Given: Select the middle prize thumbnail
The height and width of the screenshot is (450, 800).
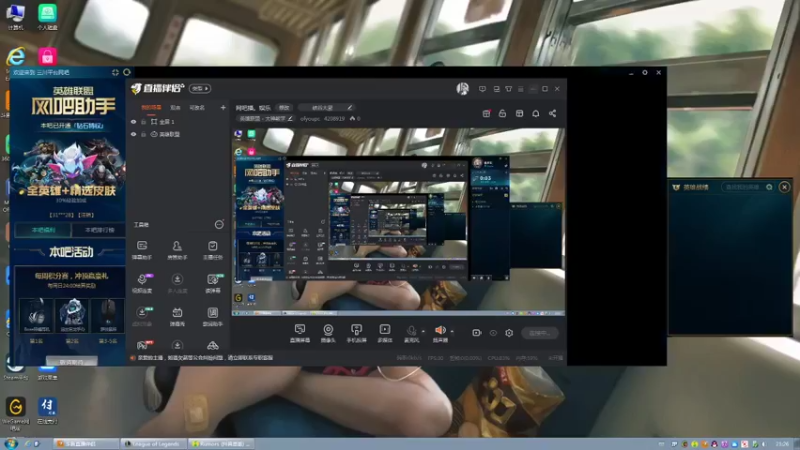Looking at the screenshot, I should click(72, 315).
